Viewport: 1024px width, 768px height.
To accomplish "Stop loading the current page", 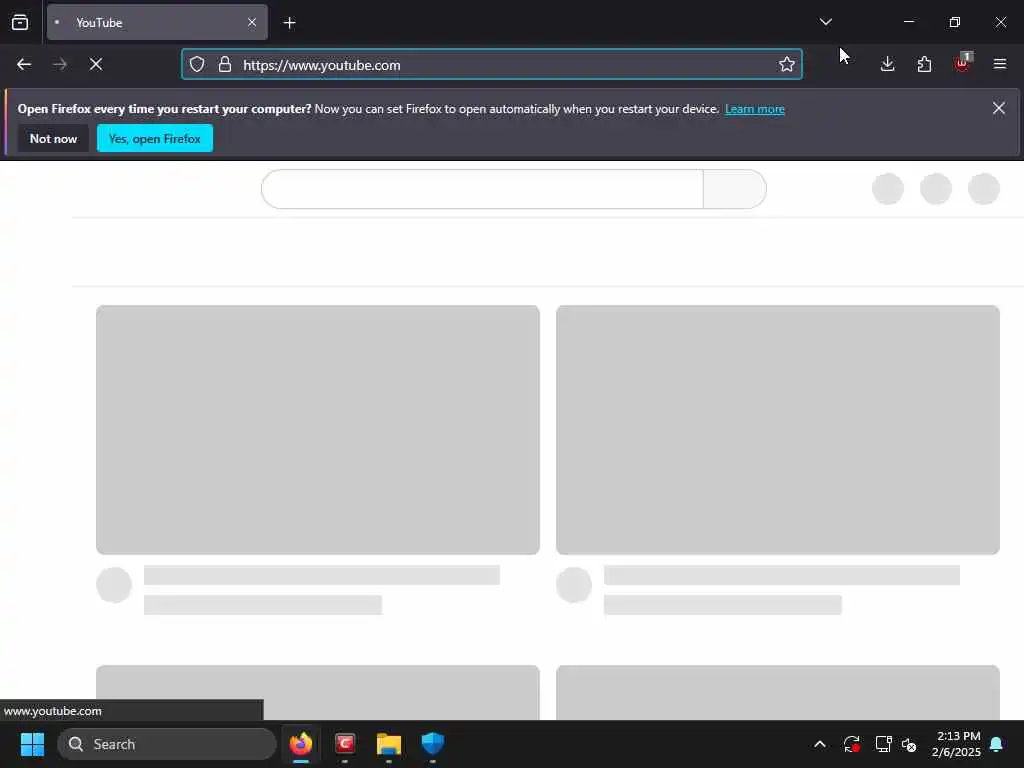I will [x=96, y=64].
